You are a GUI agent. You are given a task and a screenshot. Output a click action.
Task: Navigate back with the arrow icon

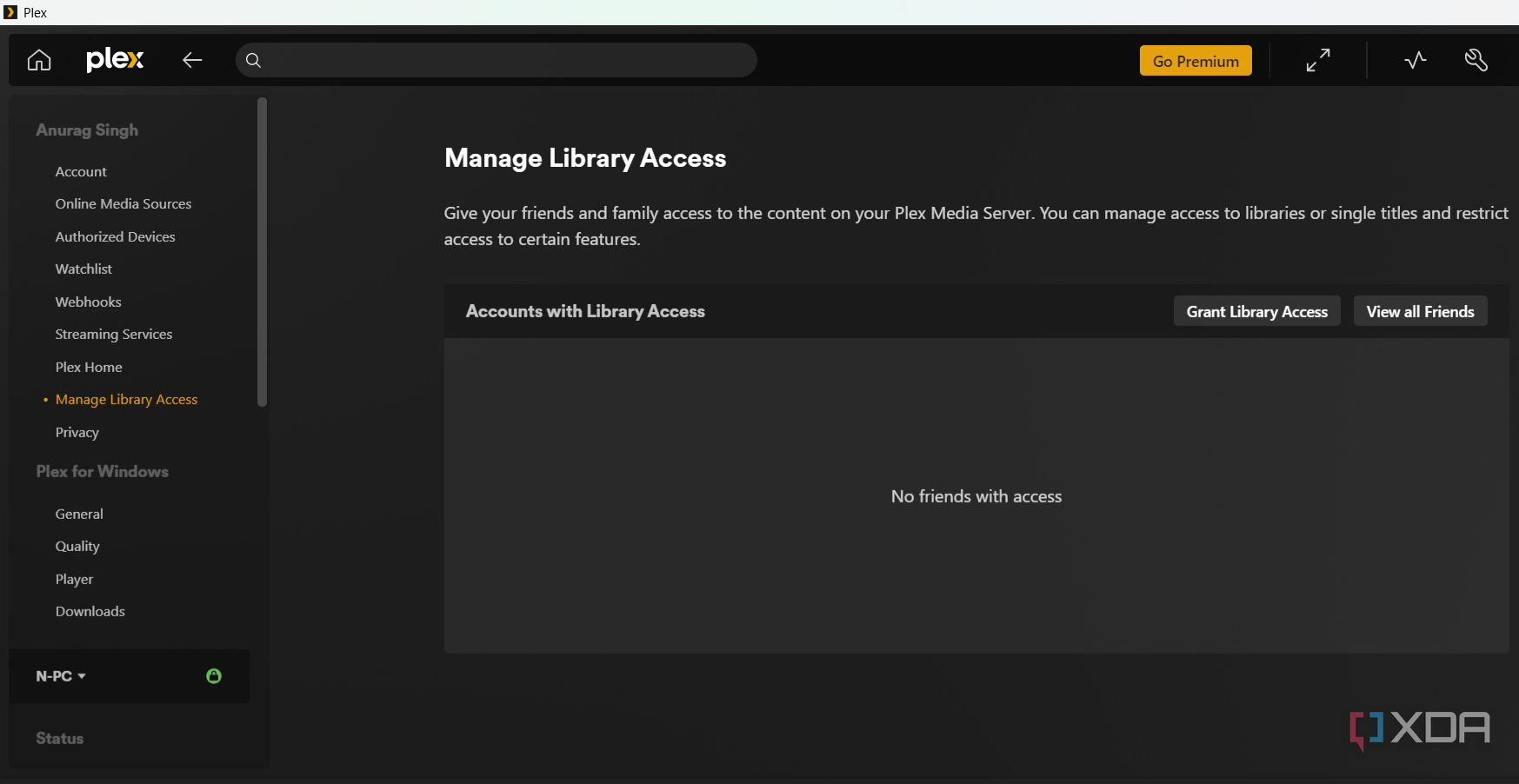pos(192,60)
